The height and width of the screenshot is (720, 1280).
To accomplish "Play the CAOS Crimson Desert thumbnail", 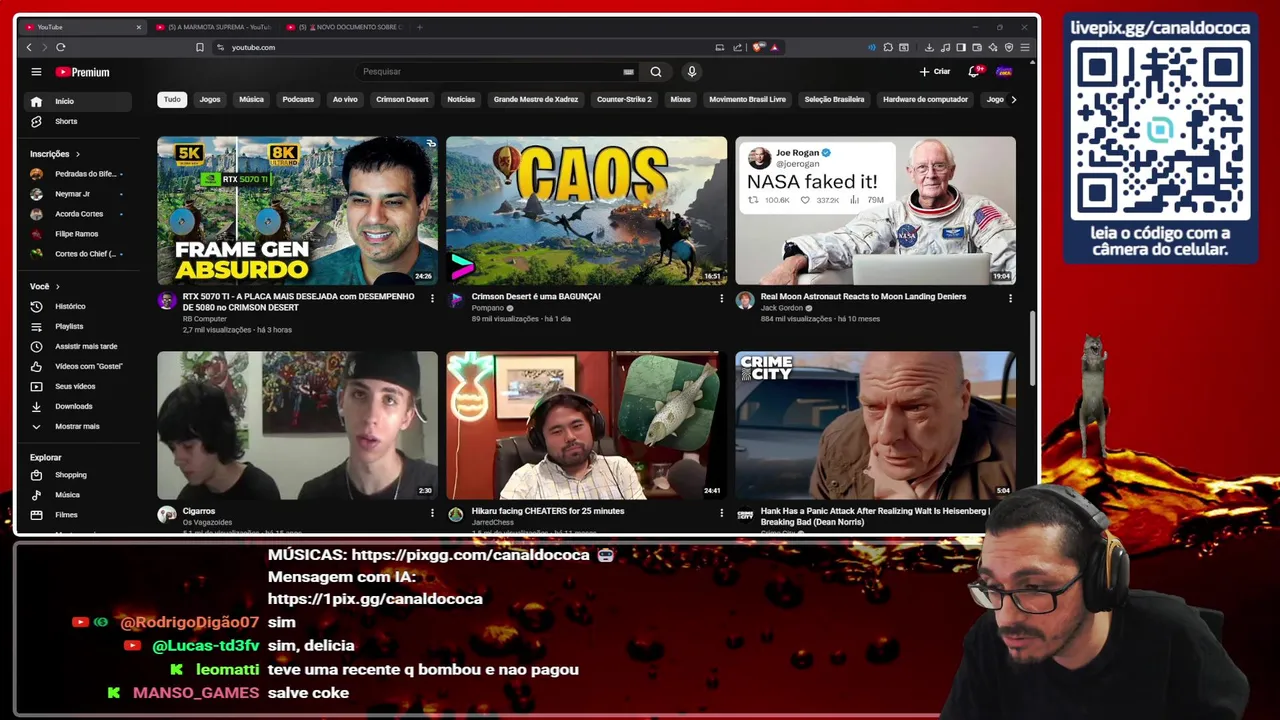I will click(586, 211).
